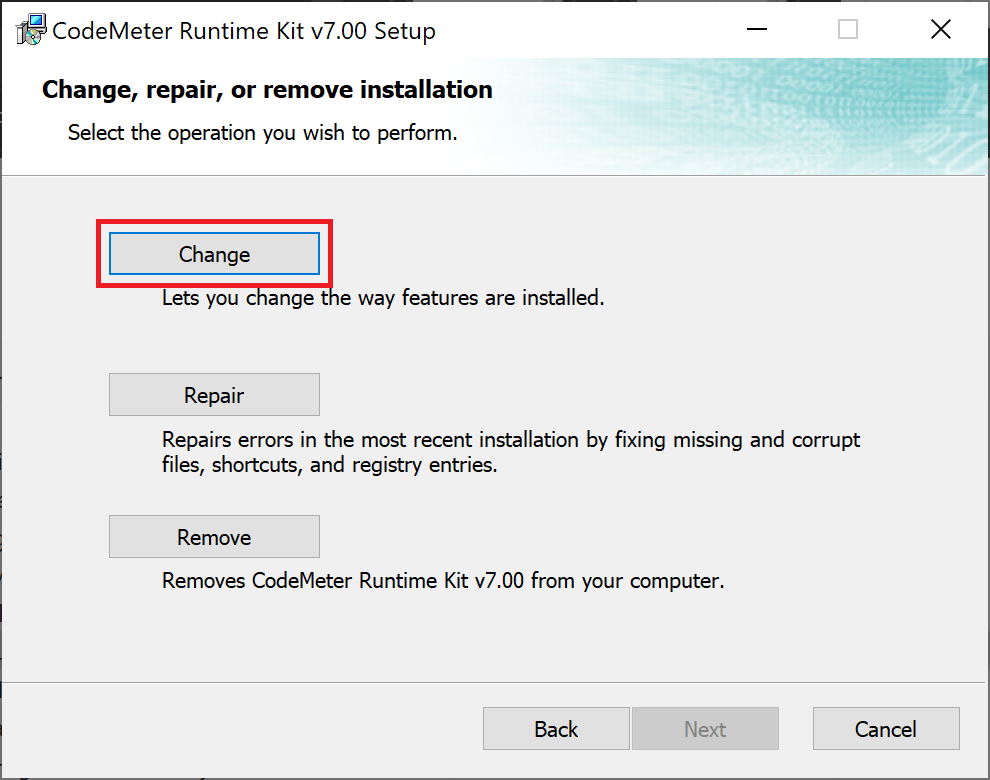The image size is (990, 780).
Task: Click the disabled maximize box
Action: 848,30
